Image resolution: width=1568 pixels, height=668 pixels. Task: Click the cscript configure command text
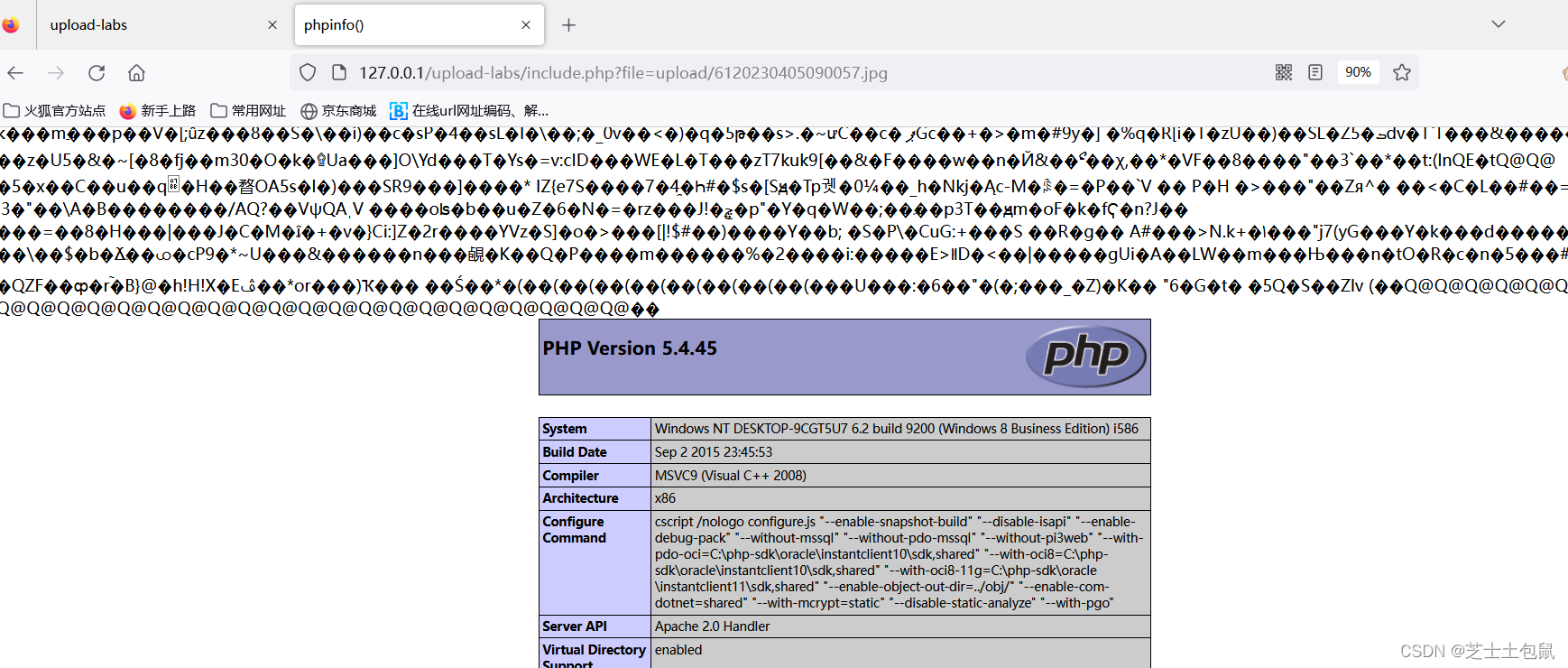coord(899,562)
